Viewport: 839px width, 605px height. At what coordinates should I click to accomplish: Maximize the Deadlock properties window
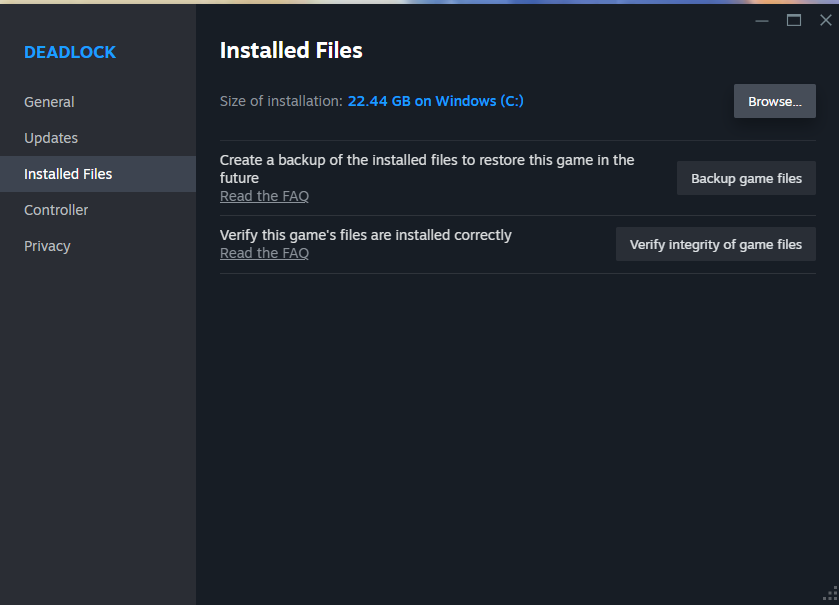pos(794,20)
